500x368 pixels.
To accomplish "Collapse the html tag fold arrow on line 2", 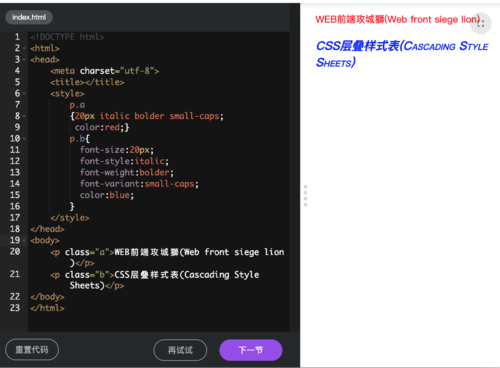I will tap(24, 48).
